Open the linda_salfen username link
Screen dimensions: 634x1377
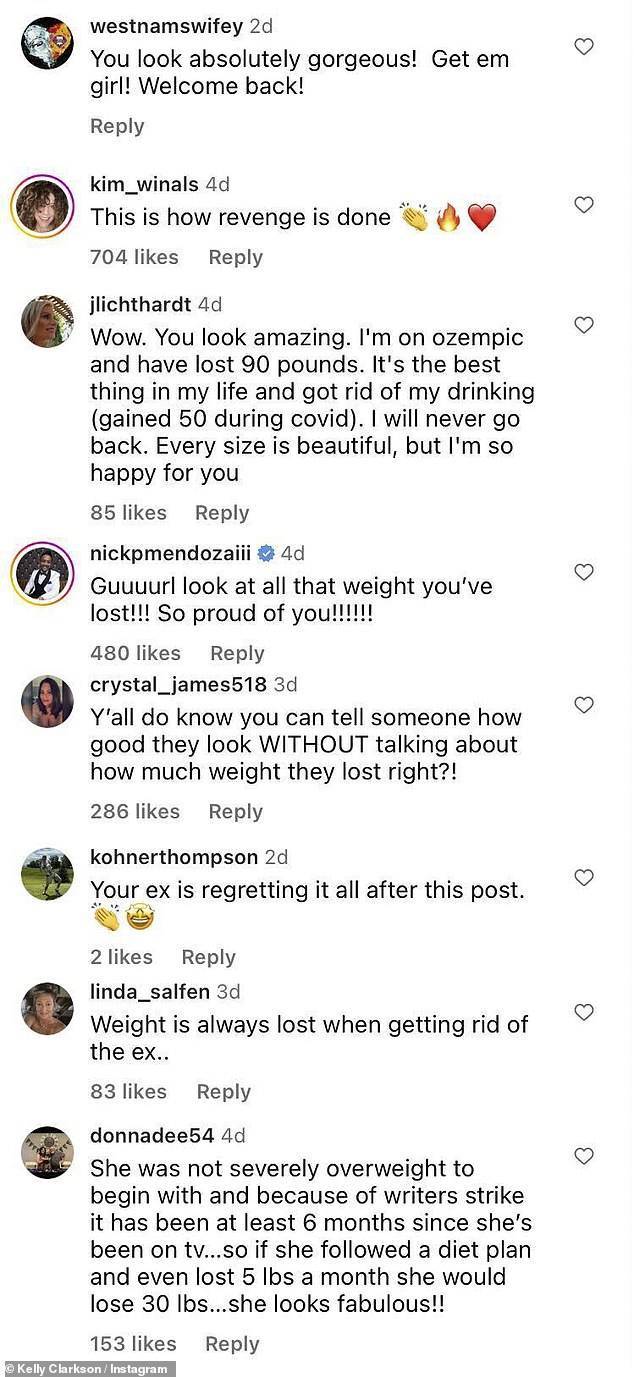150,992
